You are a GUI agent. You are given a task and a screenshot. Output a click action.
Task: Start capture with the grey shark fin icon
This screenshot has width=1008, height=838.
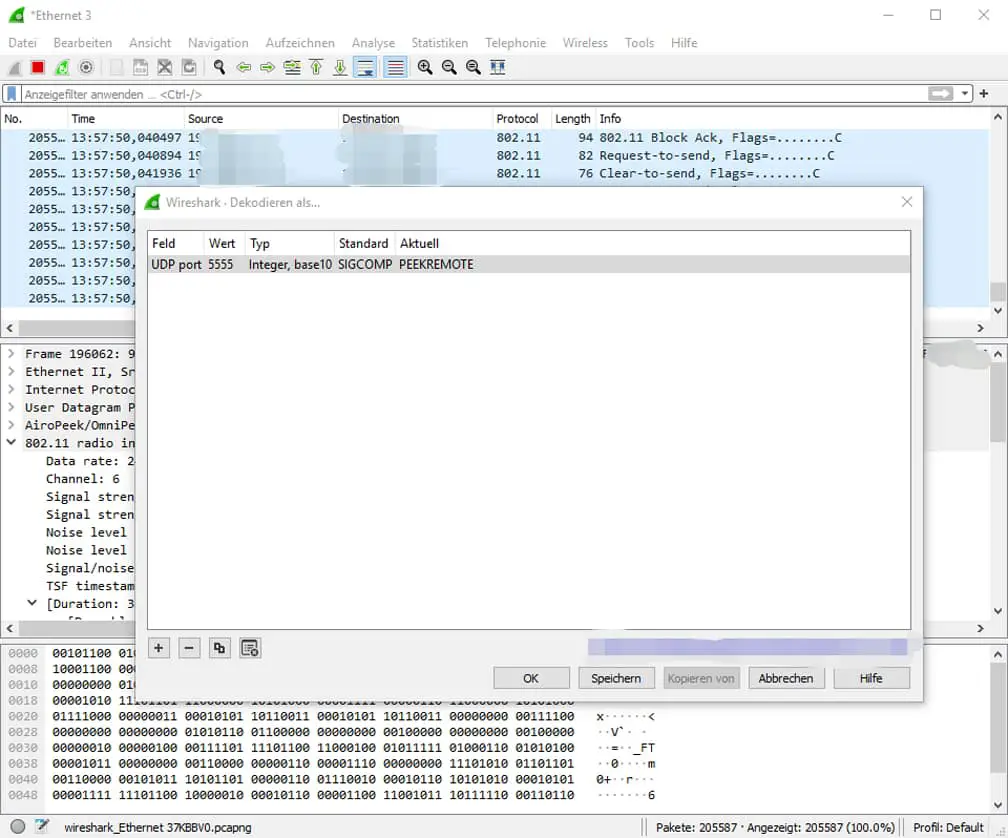point(14,67)
